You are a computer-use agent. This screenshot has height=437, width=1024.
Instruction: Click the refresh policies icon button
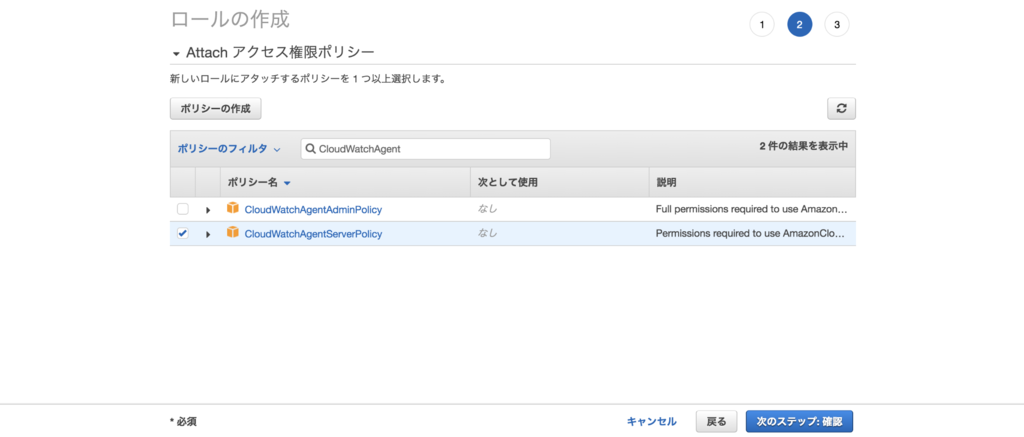tap(841, 108)
